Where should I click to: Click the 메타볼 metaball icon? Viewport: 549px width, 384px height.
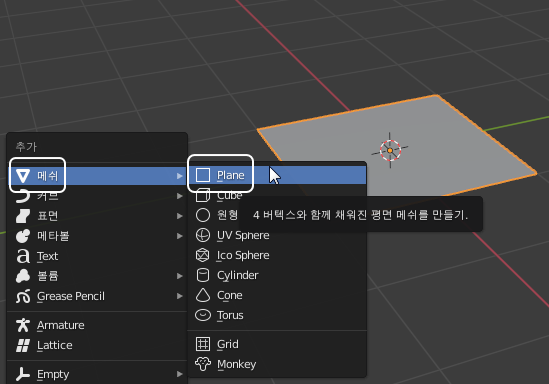(23, 236)
